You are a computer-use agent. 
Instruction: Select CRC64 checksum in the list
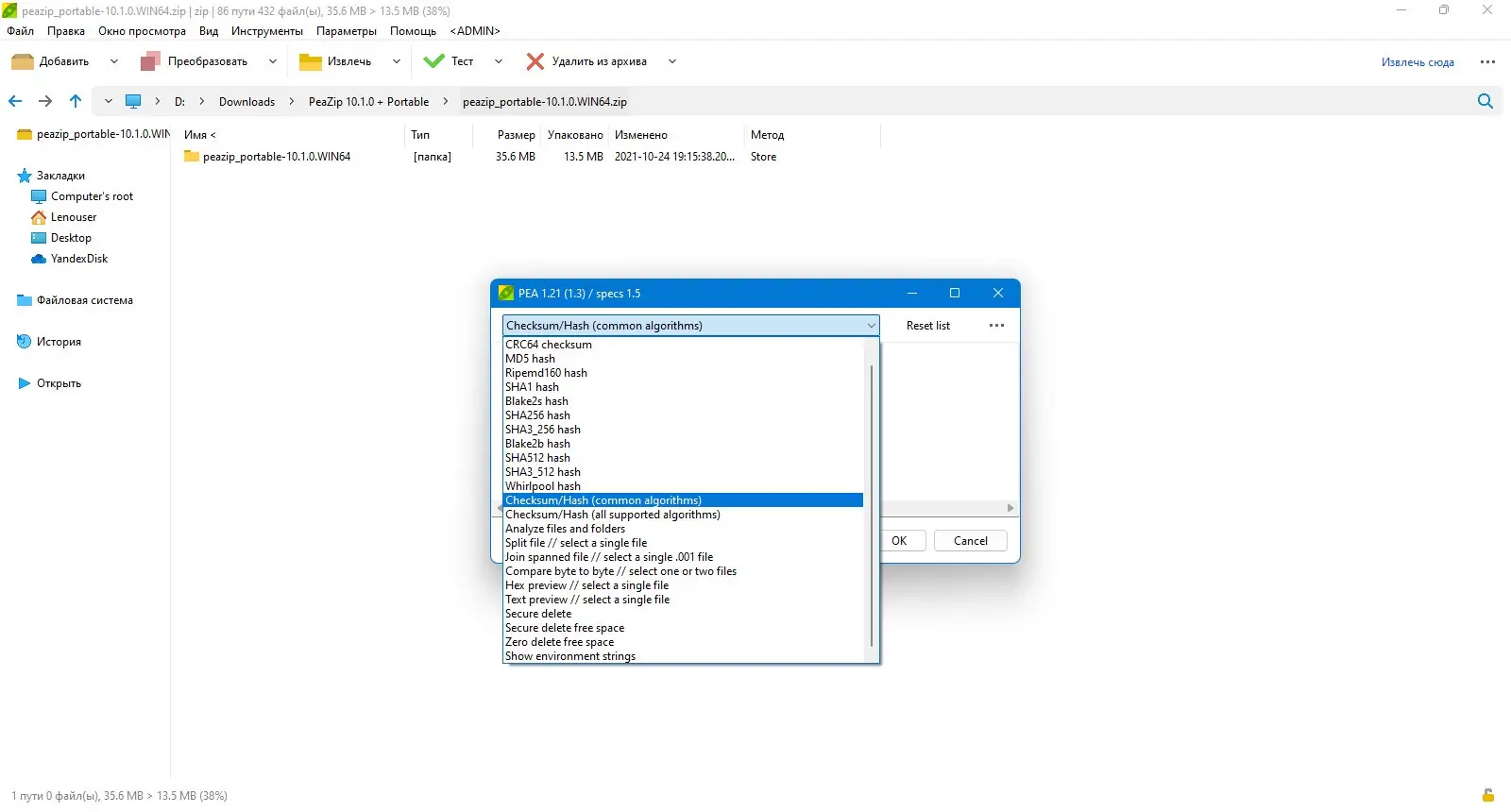point(684,345)
